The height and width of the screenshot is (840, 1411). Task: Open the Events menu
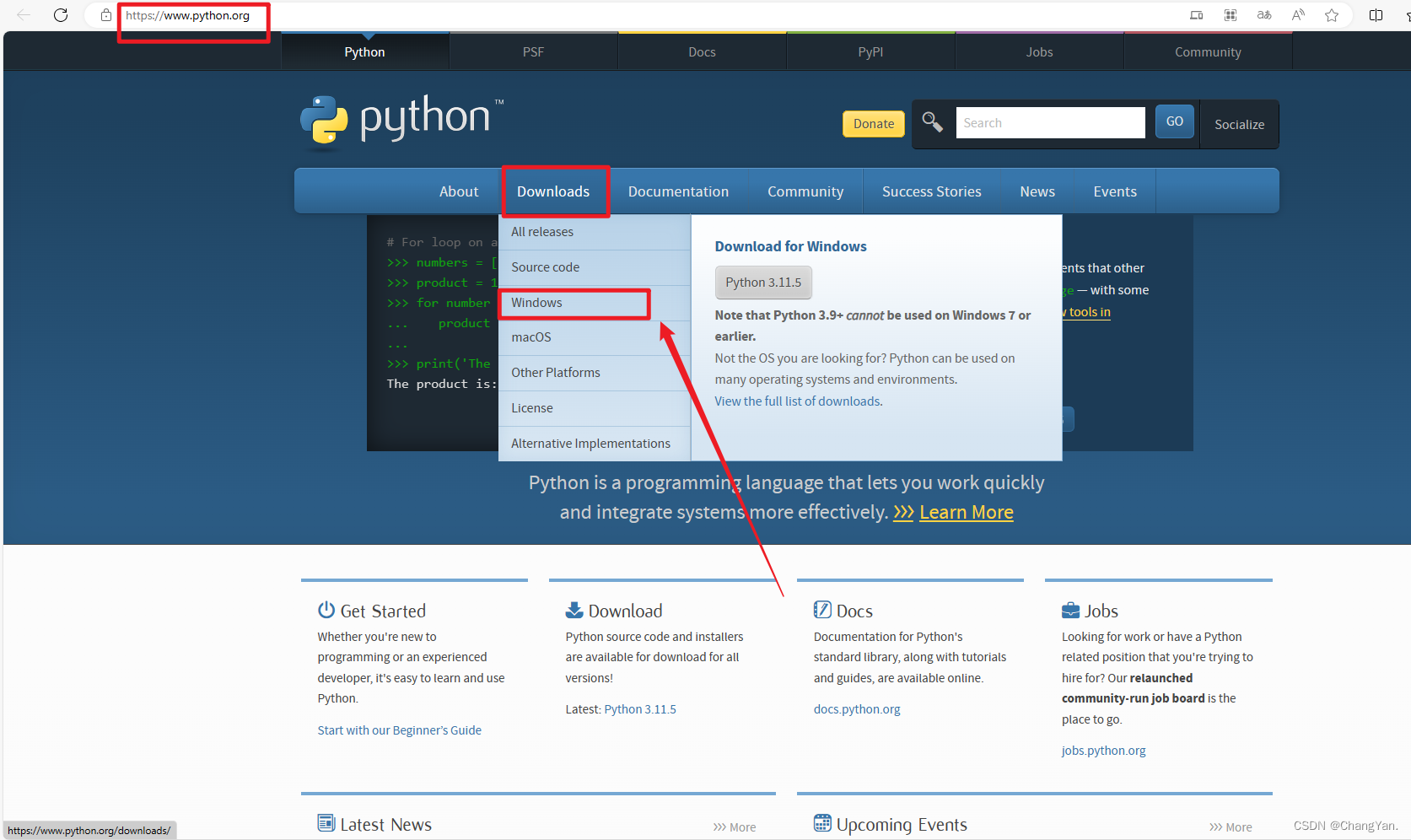click(1115, 191)
